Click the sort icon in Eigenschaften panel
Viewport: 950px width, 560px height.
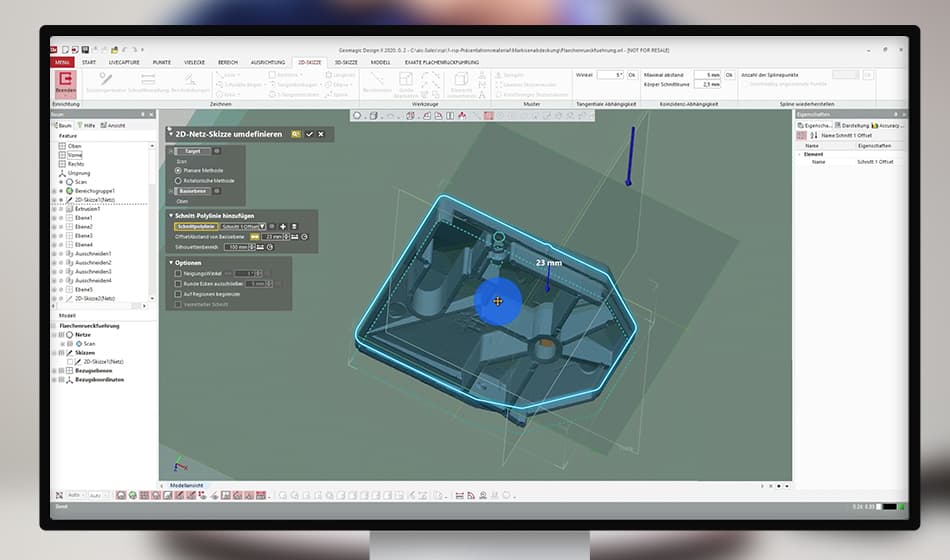pyautogui.click(x=813, y=135)
